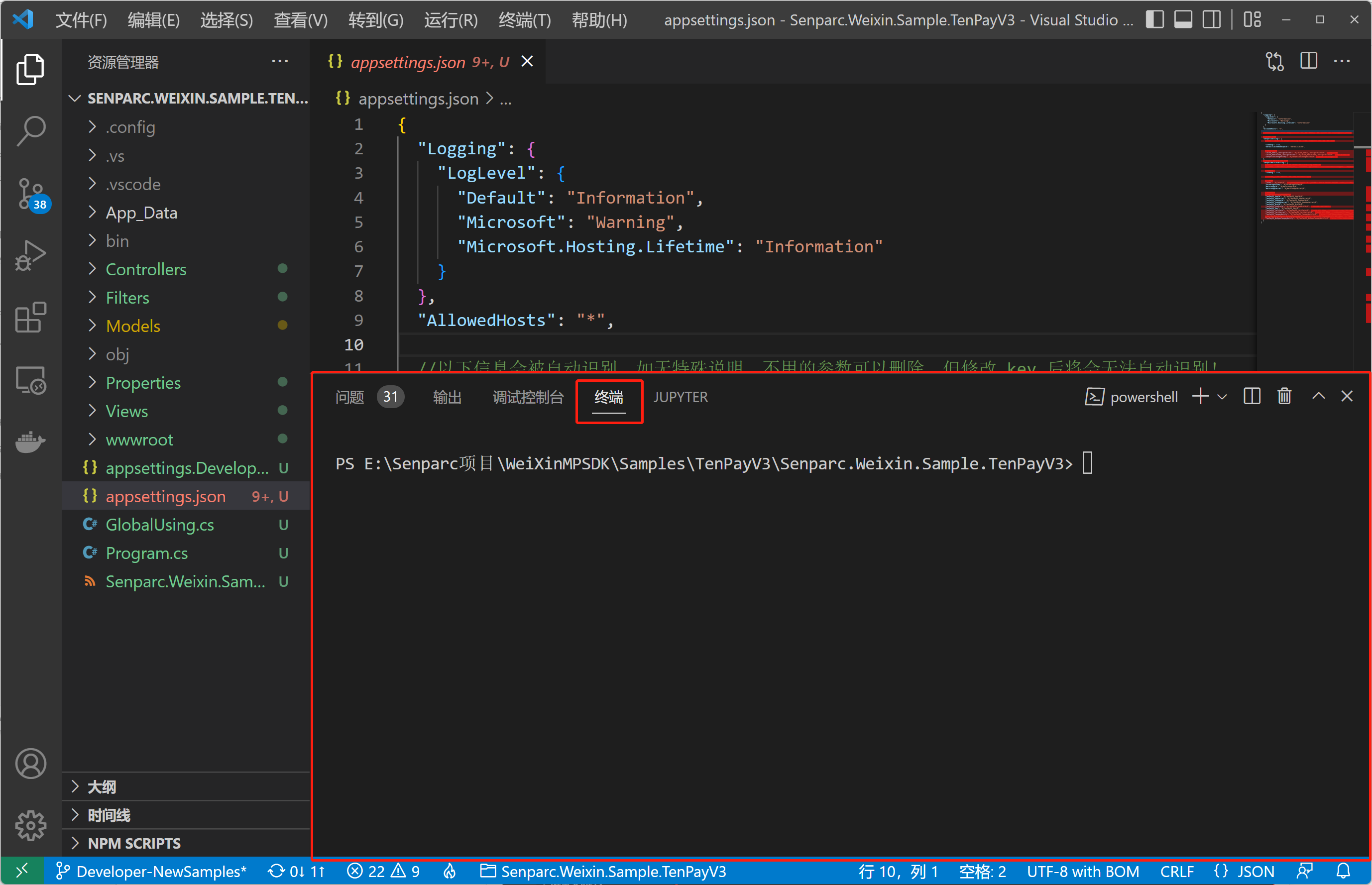Switch to the 调试控制台 tab
The height and width of the screenshot is (885, 1372).
point(528,397)
